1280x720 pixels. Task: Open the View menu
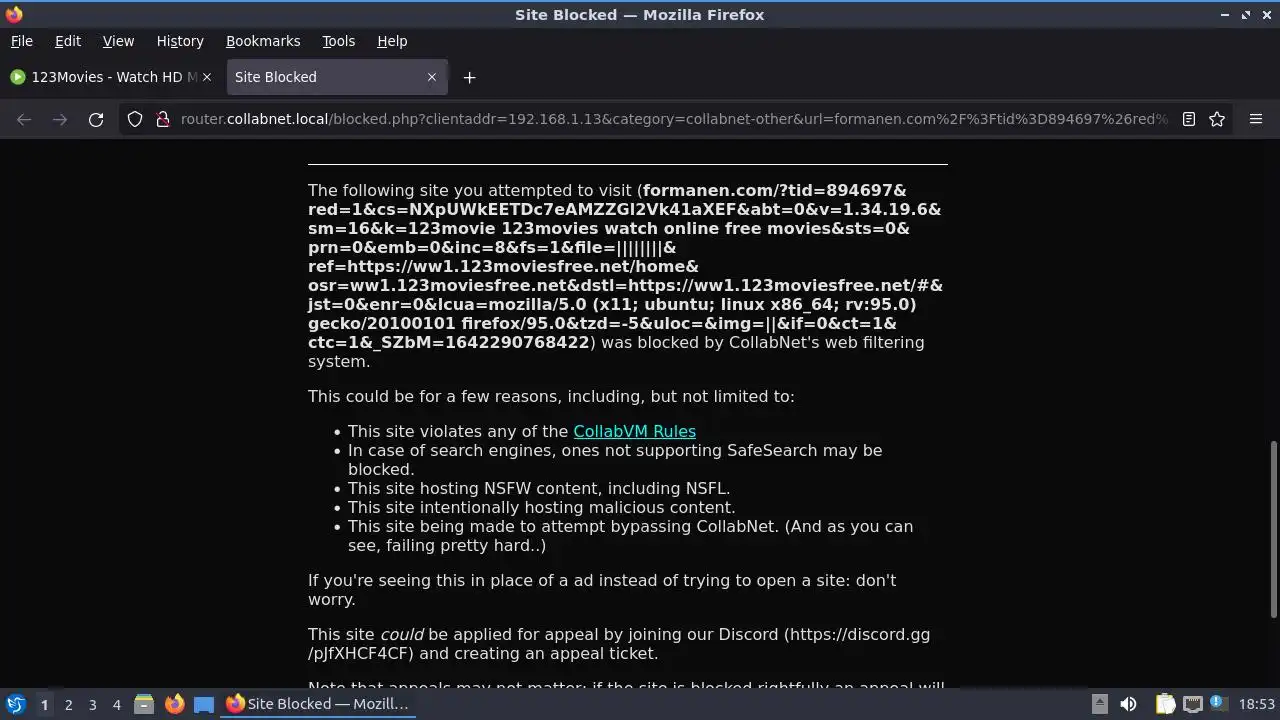click(118, 41)
